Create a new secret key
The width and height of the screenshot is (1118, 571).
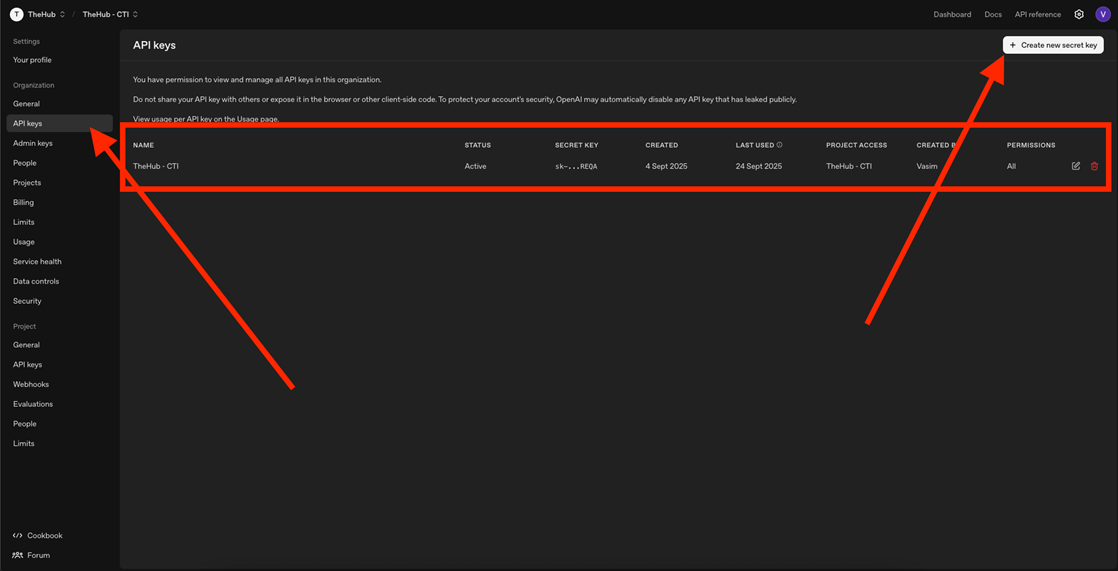click(1053, 45)
